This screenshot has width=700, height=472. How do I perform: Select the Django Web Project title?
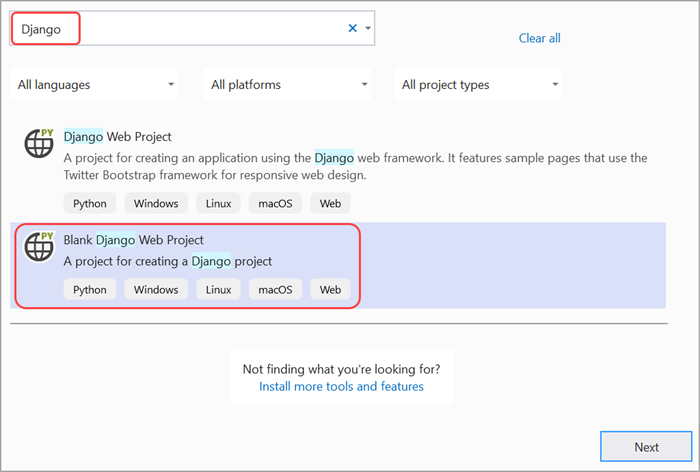click(x=117, y=137)
